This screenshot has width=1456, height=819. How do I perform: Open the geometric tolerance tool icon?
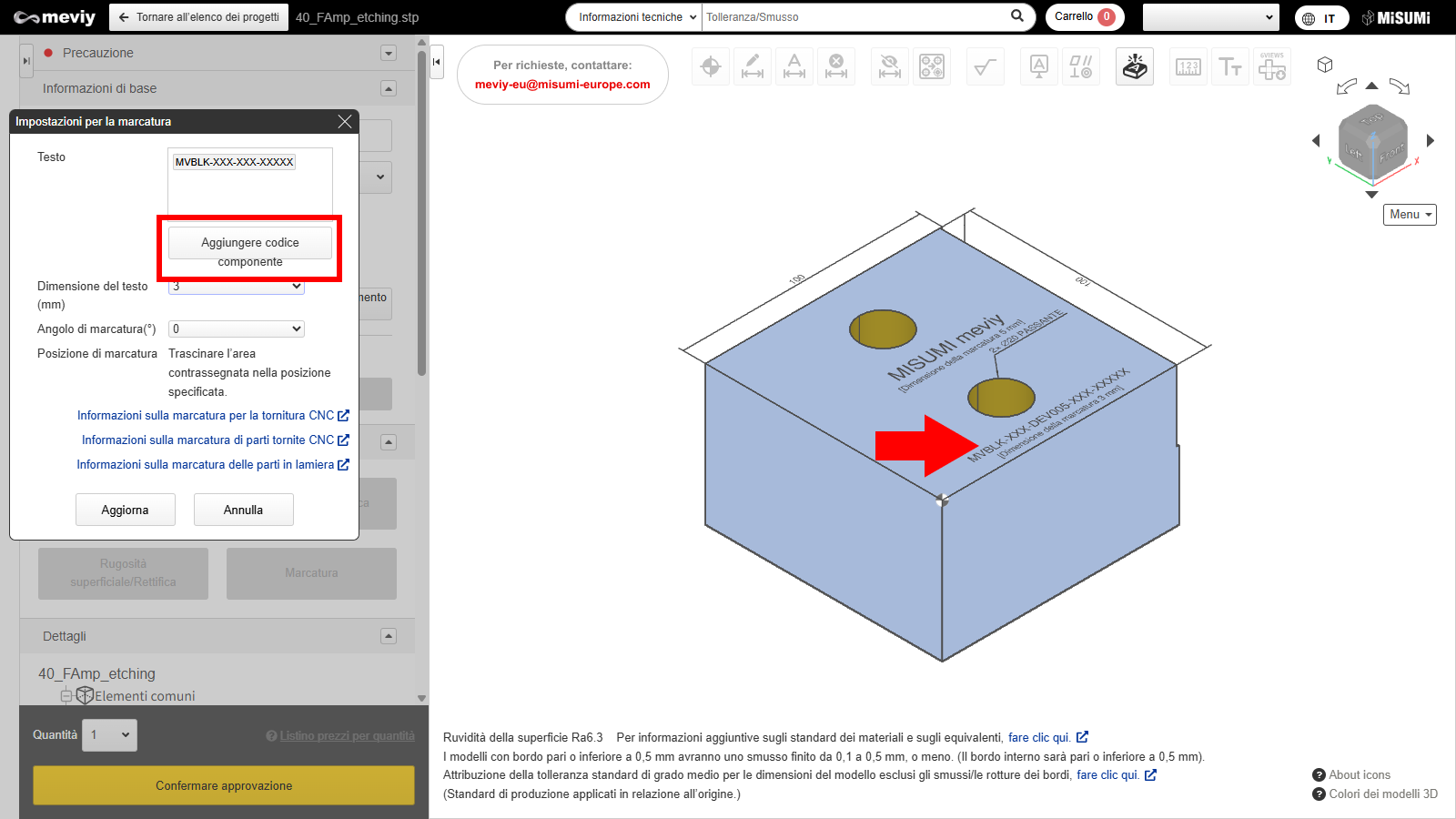tap(1080, 66)
